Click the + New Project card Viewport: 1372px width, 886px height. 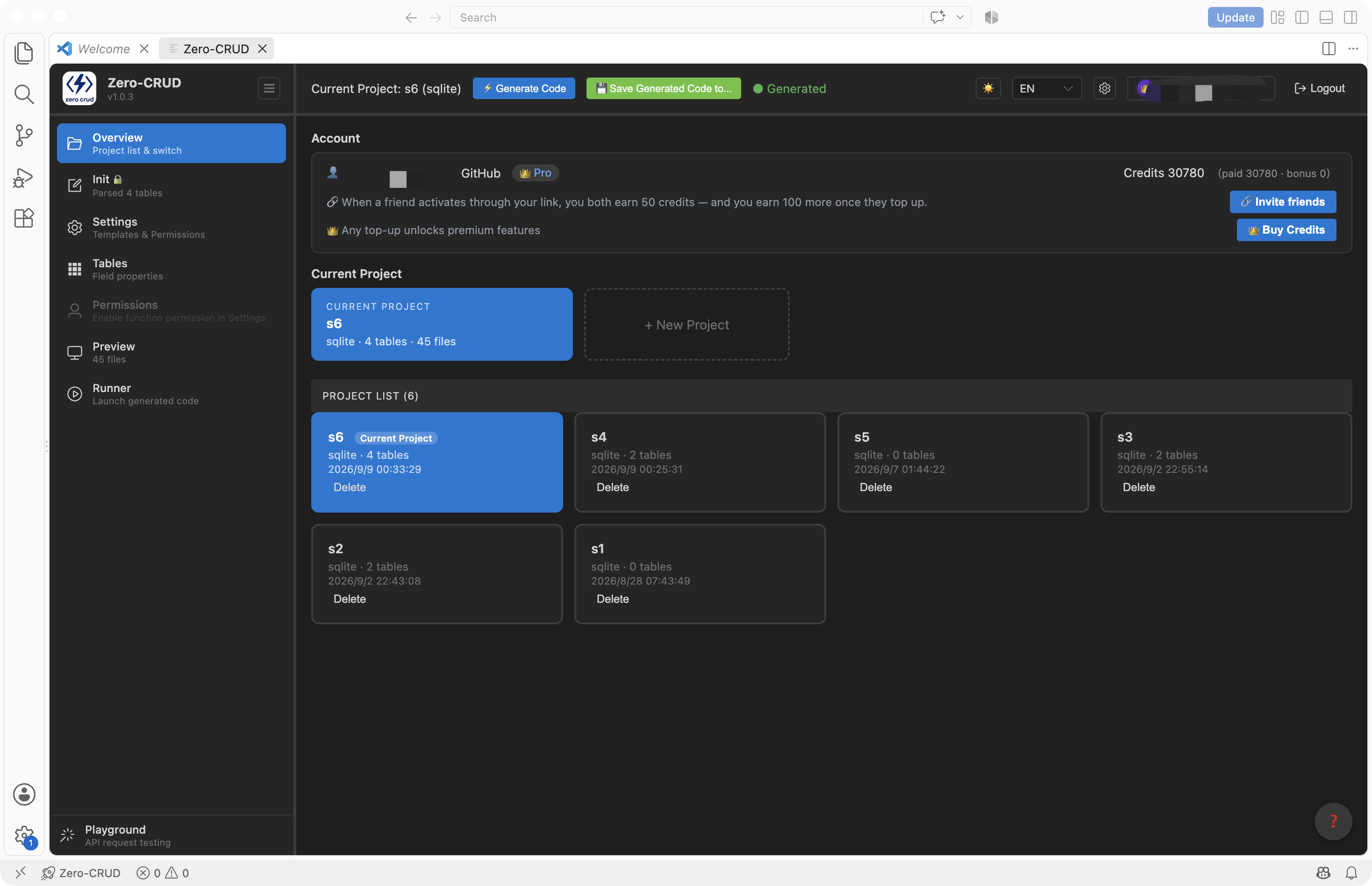coord(686,324)
